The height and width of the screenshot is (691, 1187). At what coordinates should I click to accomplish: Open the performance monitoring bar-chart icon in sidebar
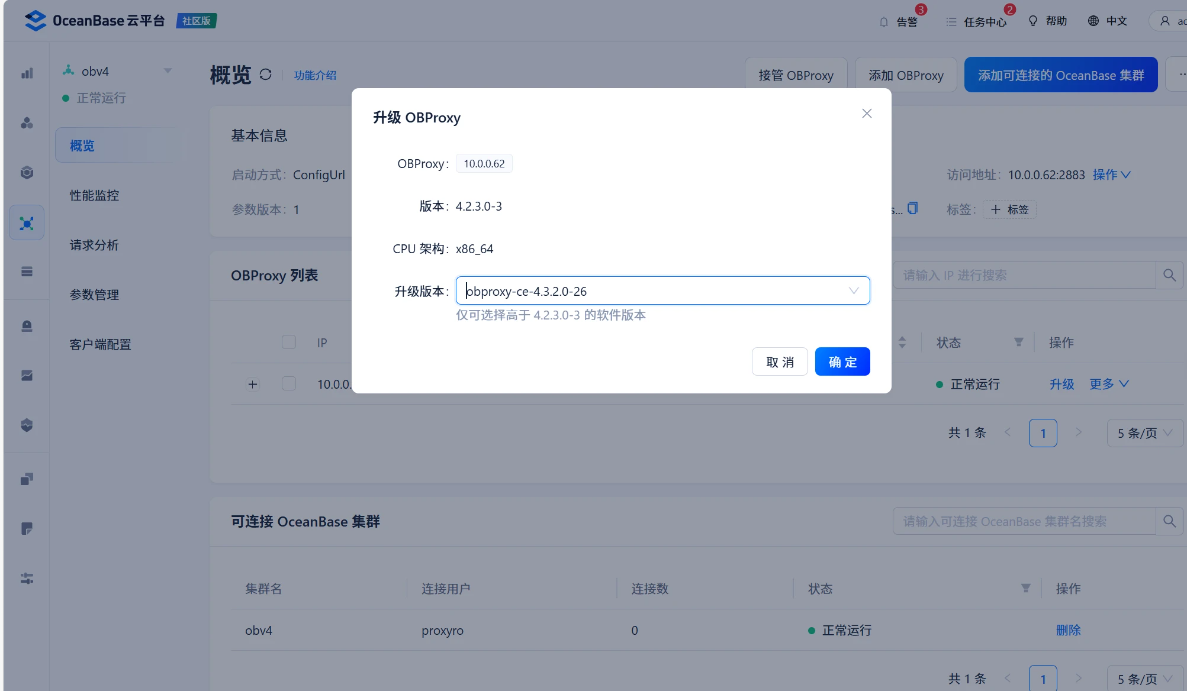[26, 73]
